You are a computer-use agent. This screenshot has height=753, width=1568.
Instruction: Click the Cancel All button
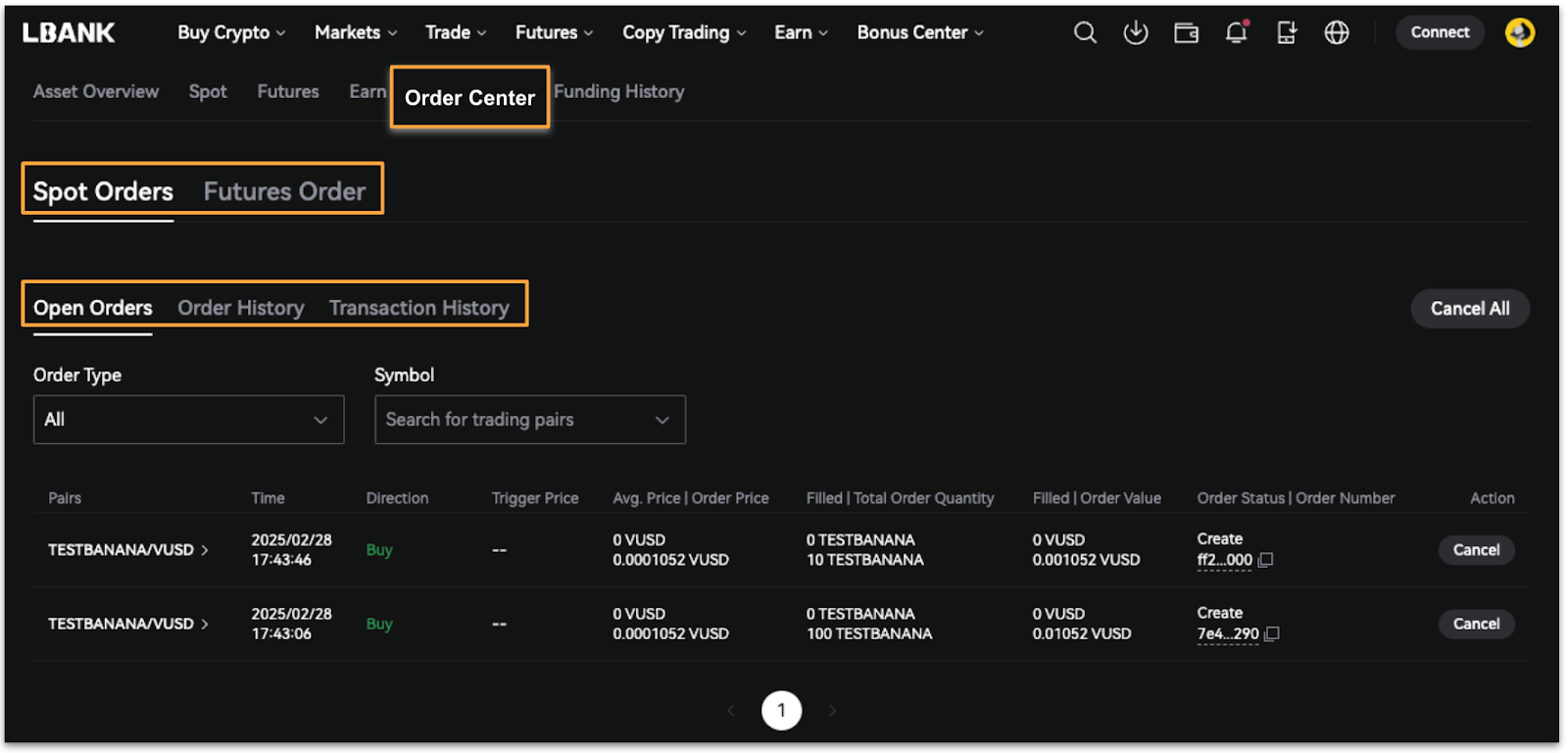pyautogui.click(x=1470, y=309)
